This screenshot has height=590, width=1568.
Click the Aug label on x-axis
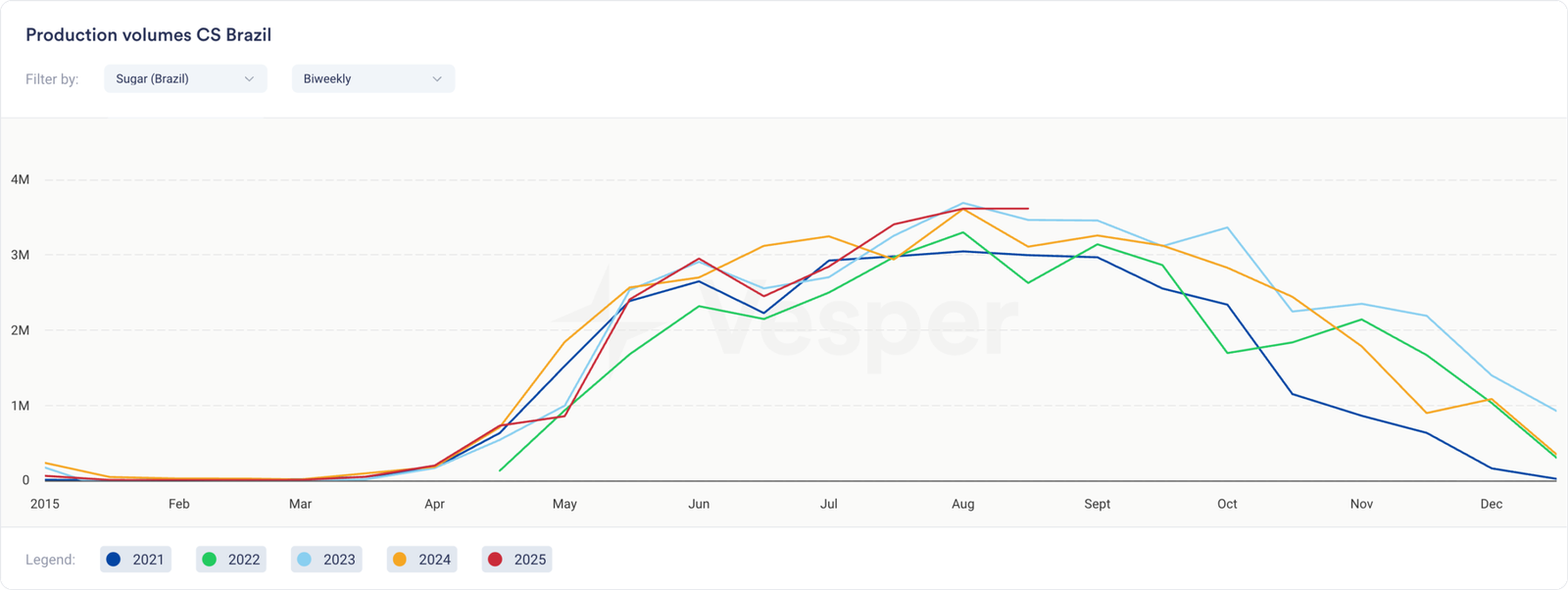(x=962, y=504)
